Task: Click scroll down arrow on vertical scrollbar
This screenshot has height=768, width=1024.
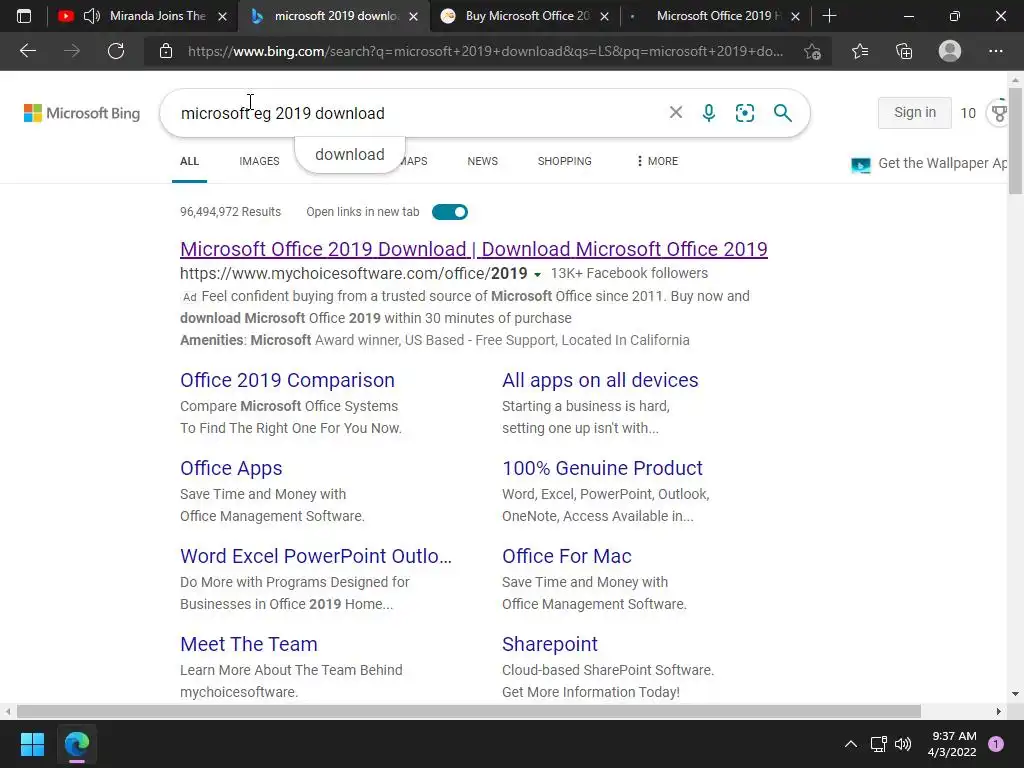Action: tap(1015, 694)
